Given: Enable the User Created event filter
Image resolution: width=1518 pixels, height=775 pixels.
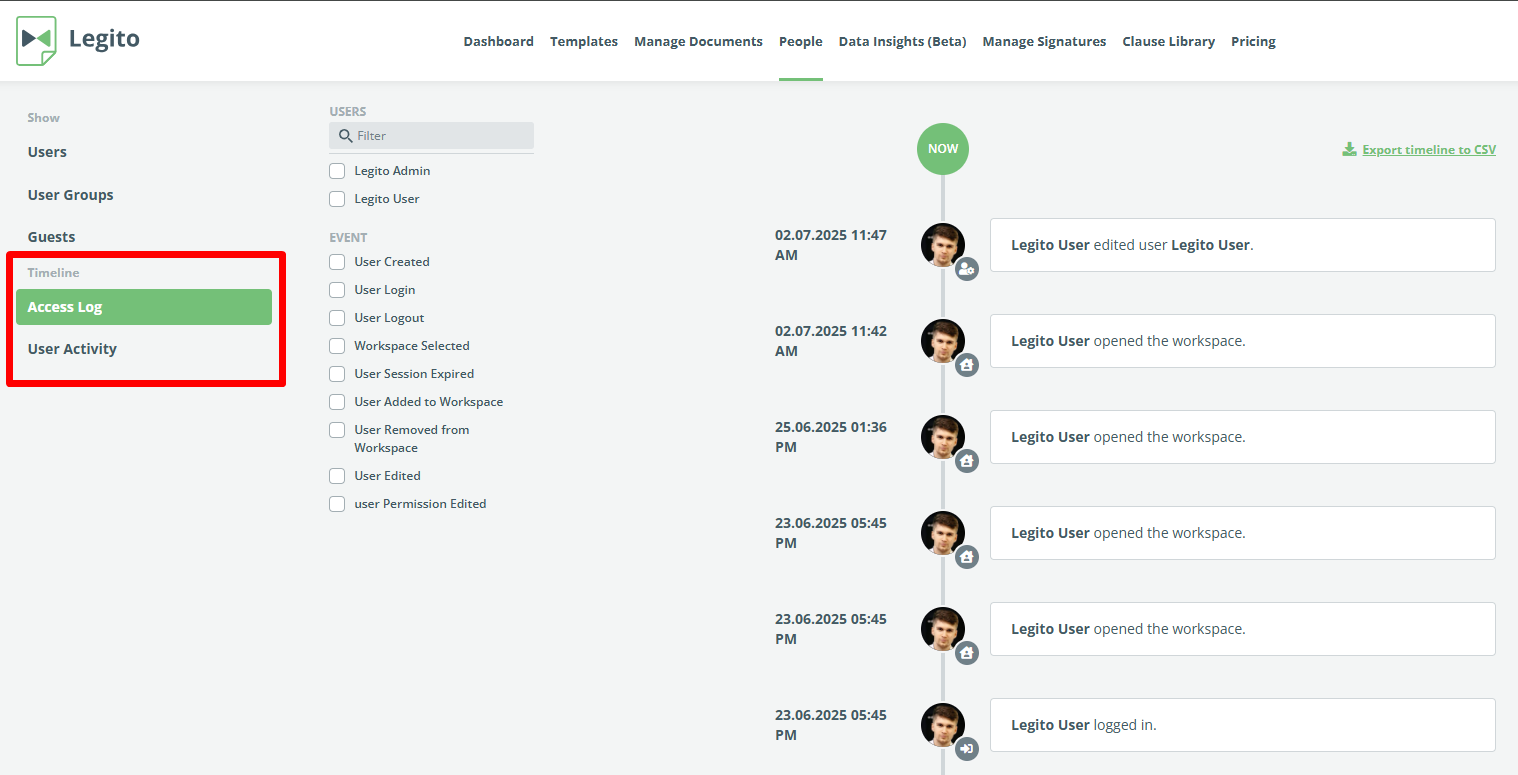Looking at the screenshot, I should (337, 262).
